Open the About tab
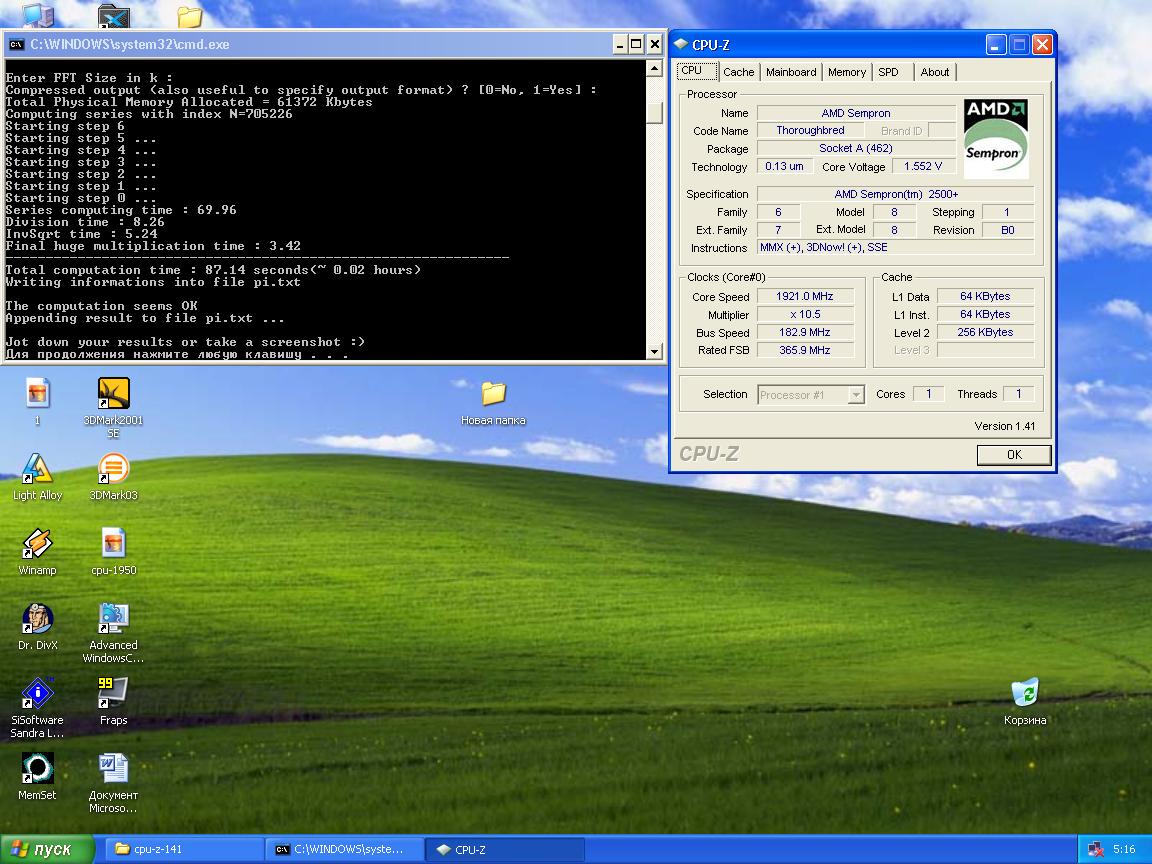 point(935,72)
